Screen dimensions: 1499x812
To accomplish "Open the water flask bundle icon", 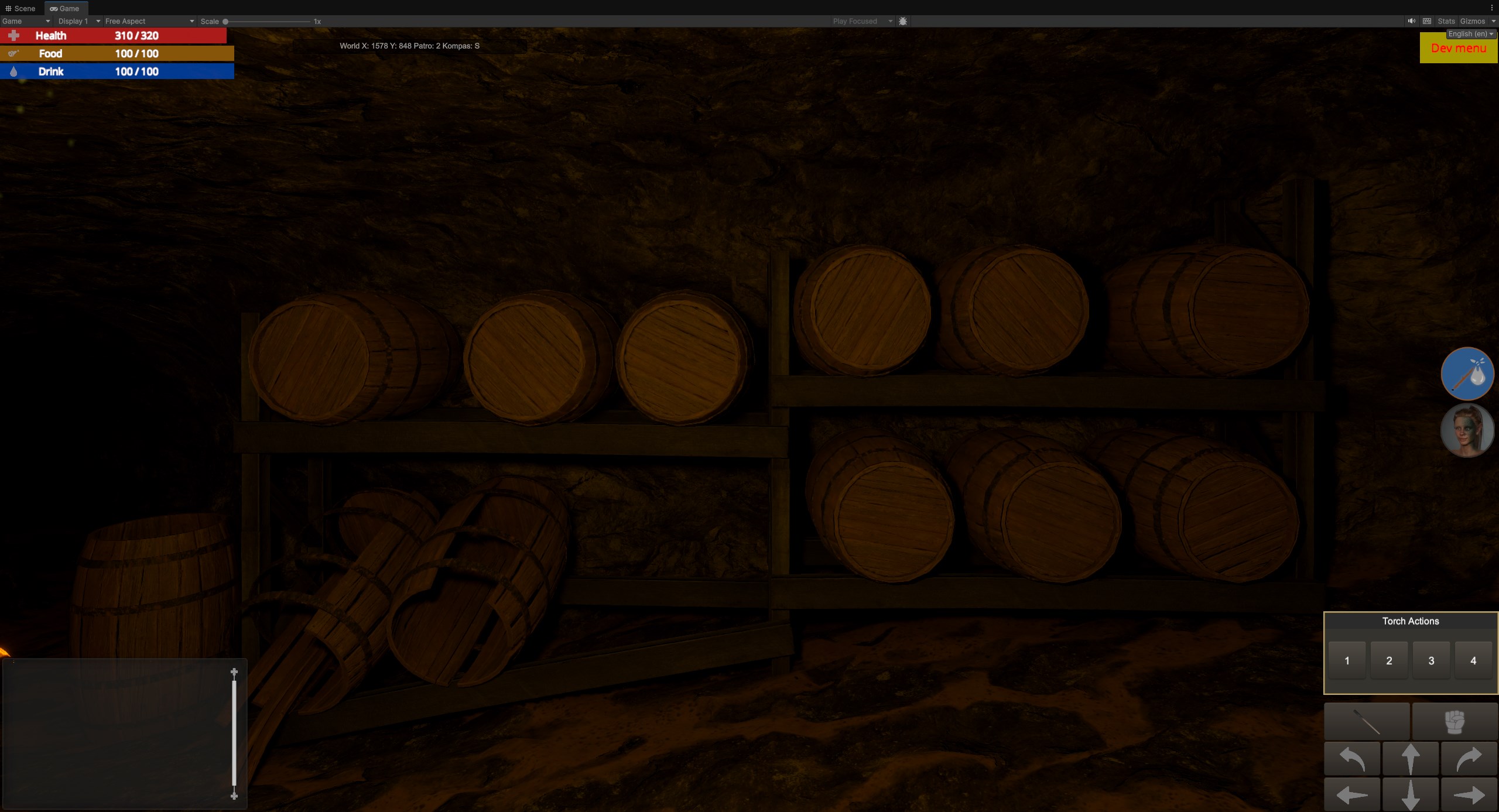I will (x=1467, y=374).
